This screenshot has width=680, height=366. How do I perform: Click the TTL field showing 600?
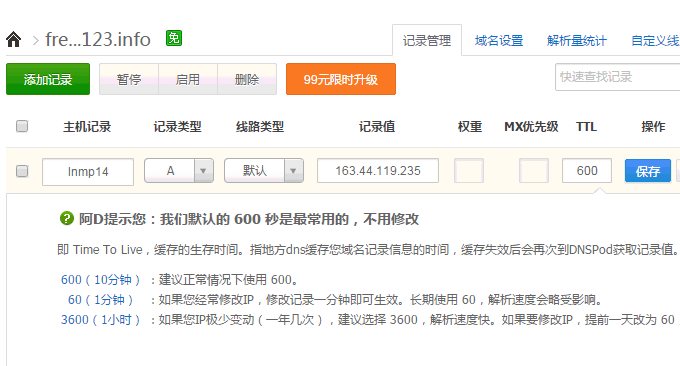[x=587, y=170]
